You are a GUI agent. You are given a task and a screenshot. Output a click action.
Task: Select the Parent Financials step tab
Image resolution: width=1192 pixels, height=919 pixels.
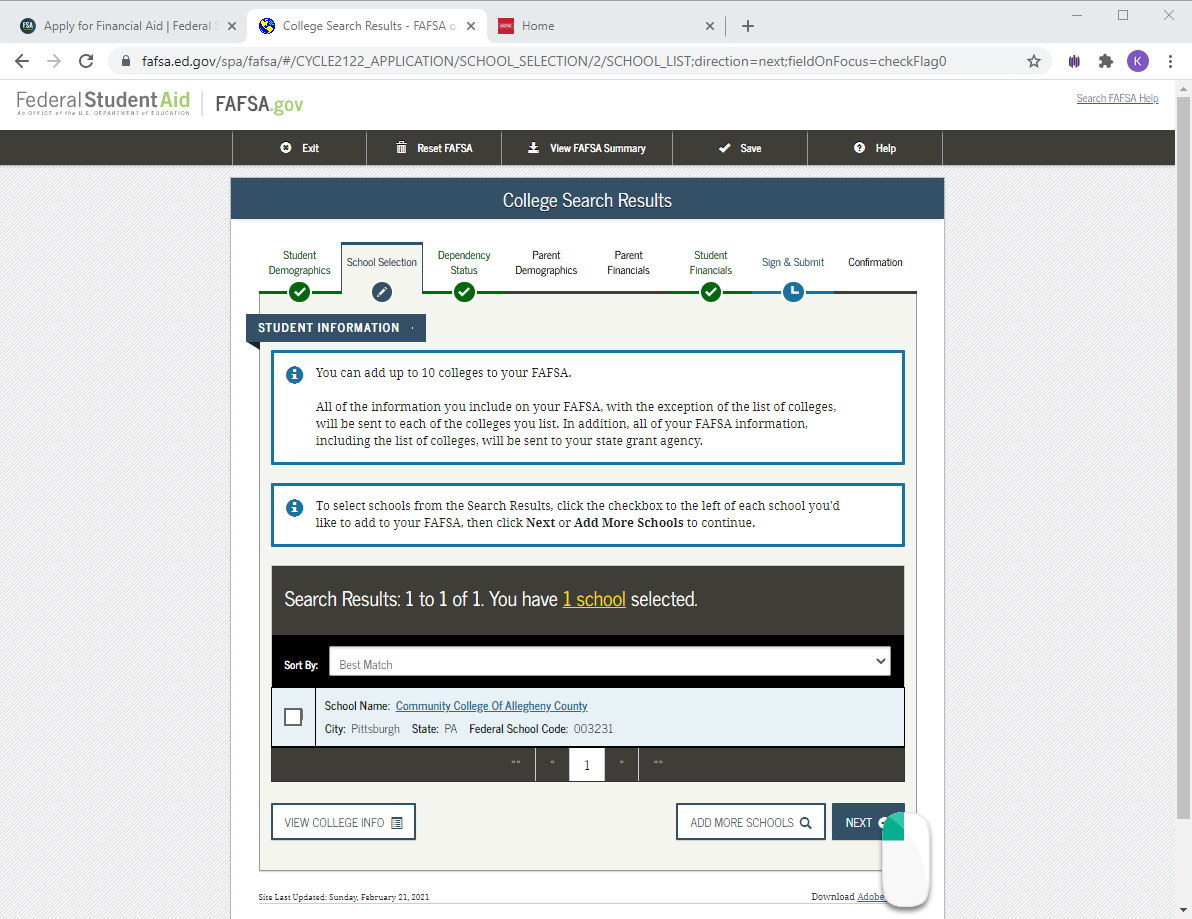click(x=629, y=263)
